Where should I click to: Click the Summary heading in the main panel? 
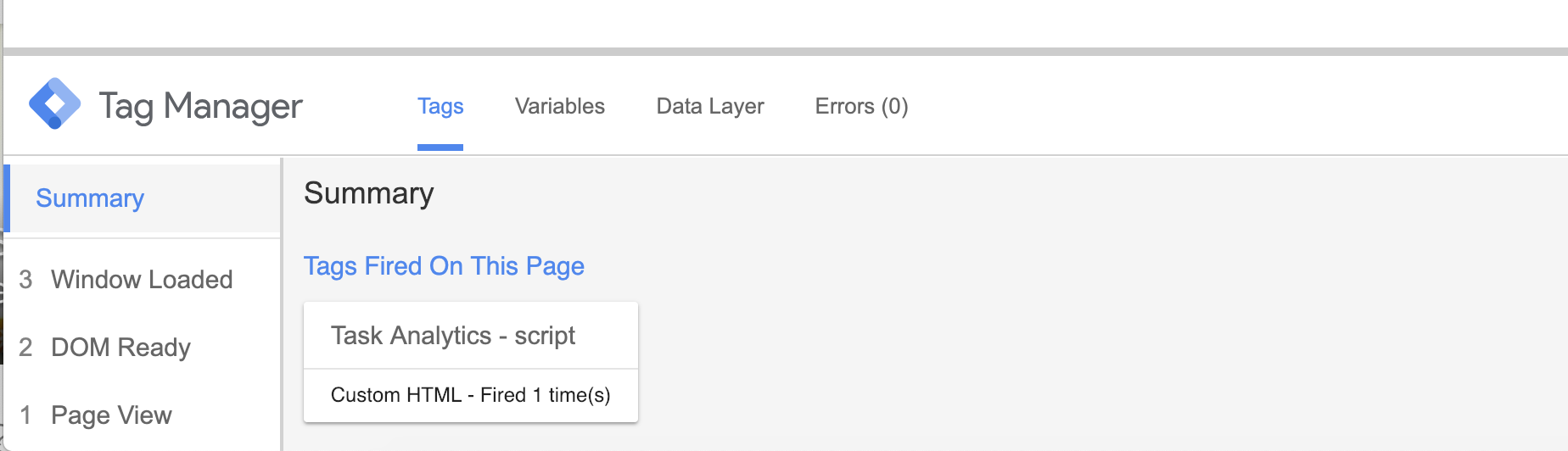pyautogui.click(x=368, y=193)
